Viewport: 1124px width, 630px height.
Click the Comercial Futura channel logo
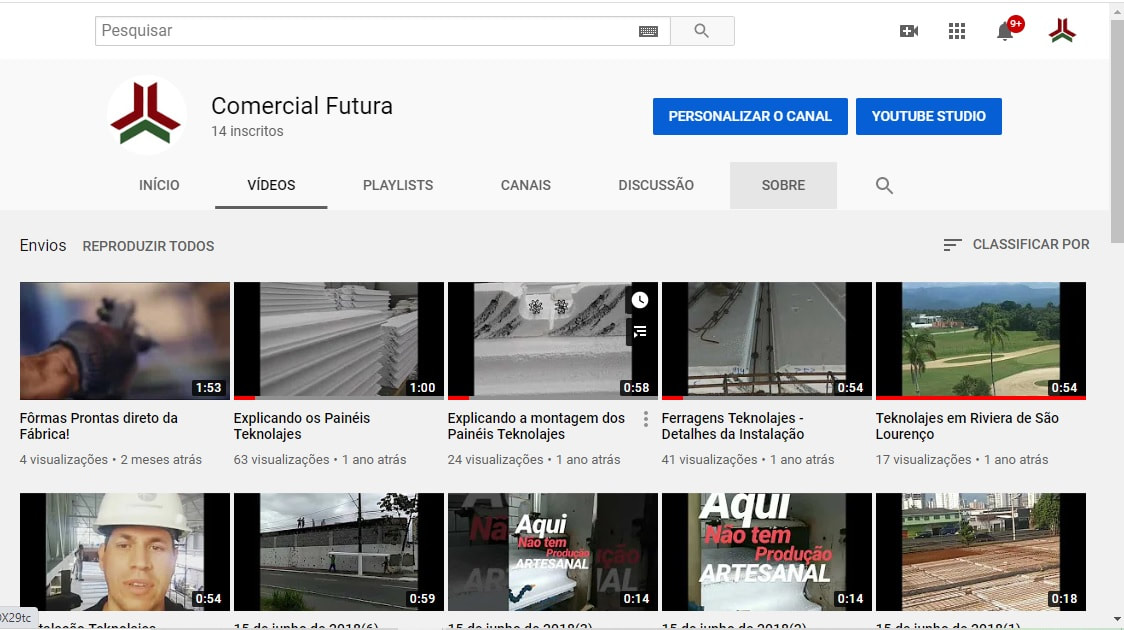click(146, 115)
